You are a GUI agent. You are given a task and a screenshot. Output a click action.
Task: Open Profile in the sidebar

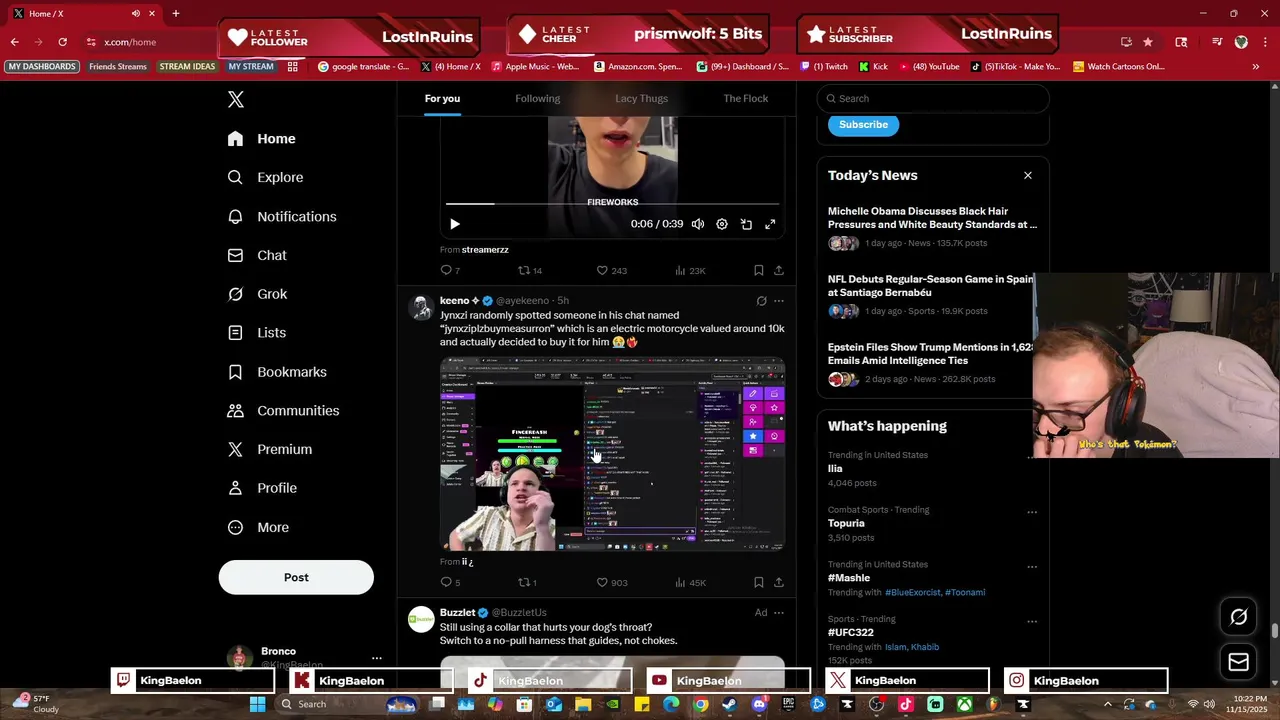point(263,488)
